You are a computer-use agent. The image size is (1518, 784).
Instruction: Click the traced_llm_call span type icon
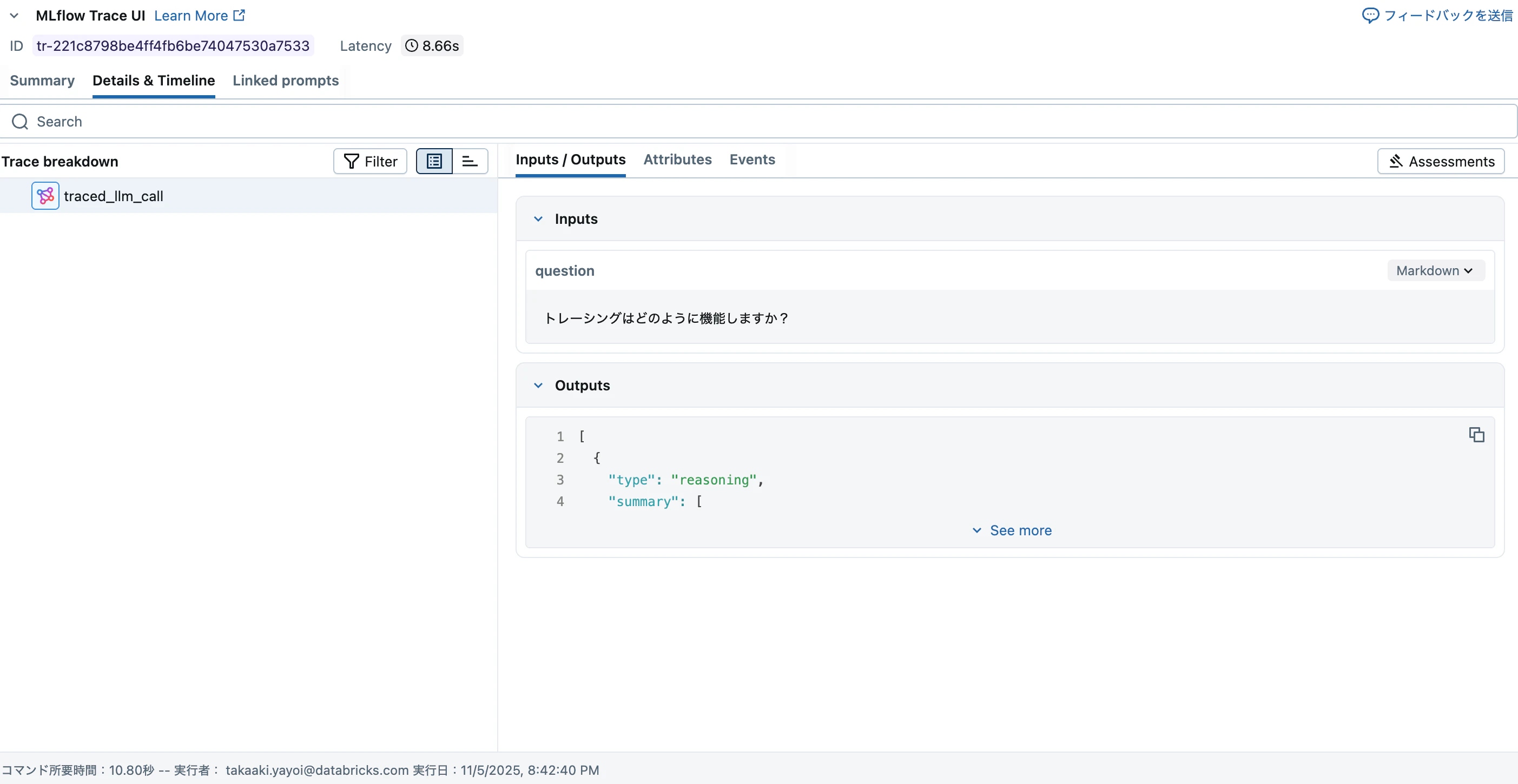pos(45,196)
